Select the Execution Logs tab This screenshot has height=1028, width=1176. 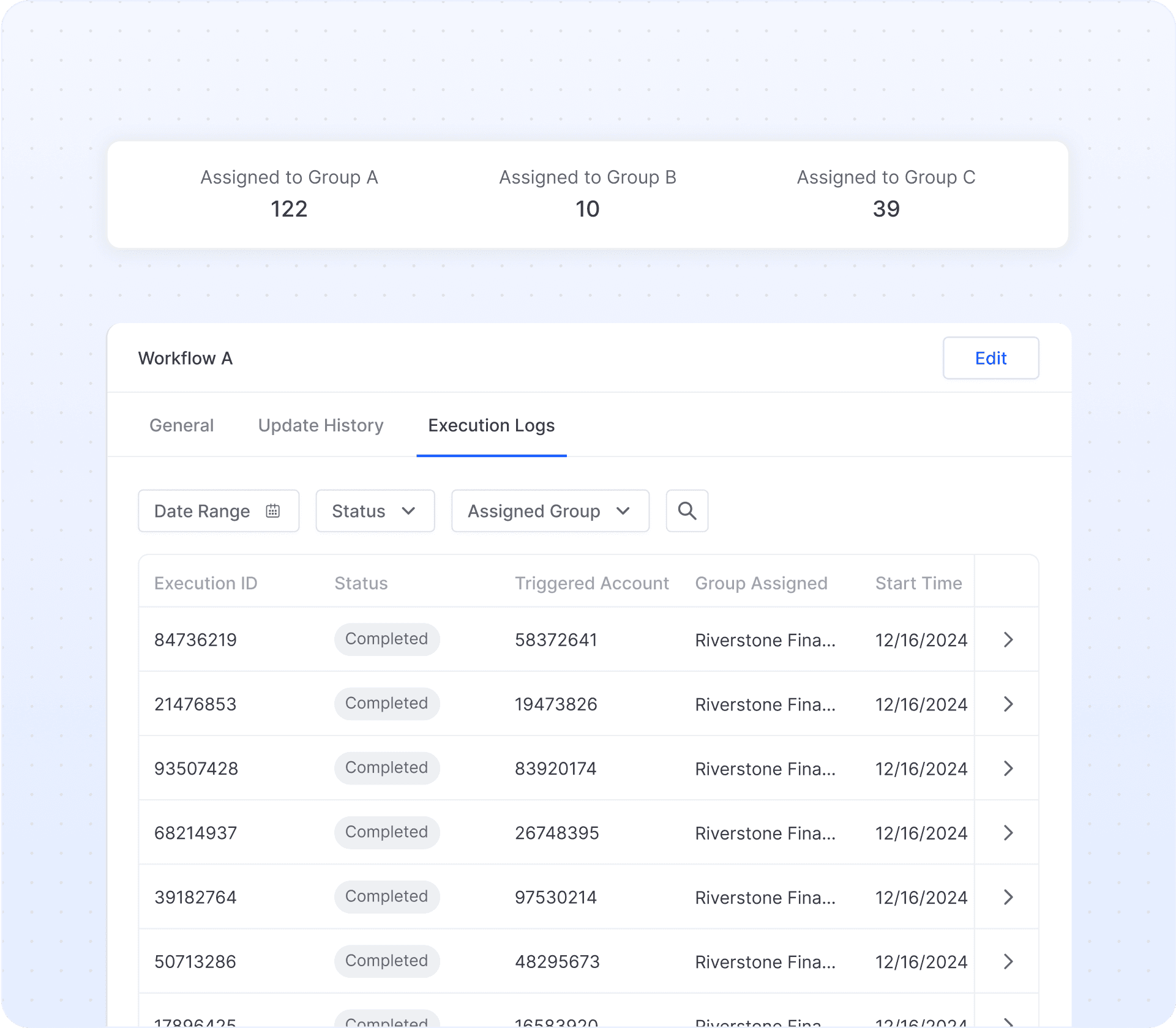click(491, 425)
